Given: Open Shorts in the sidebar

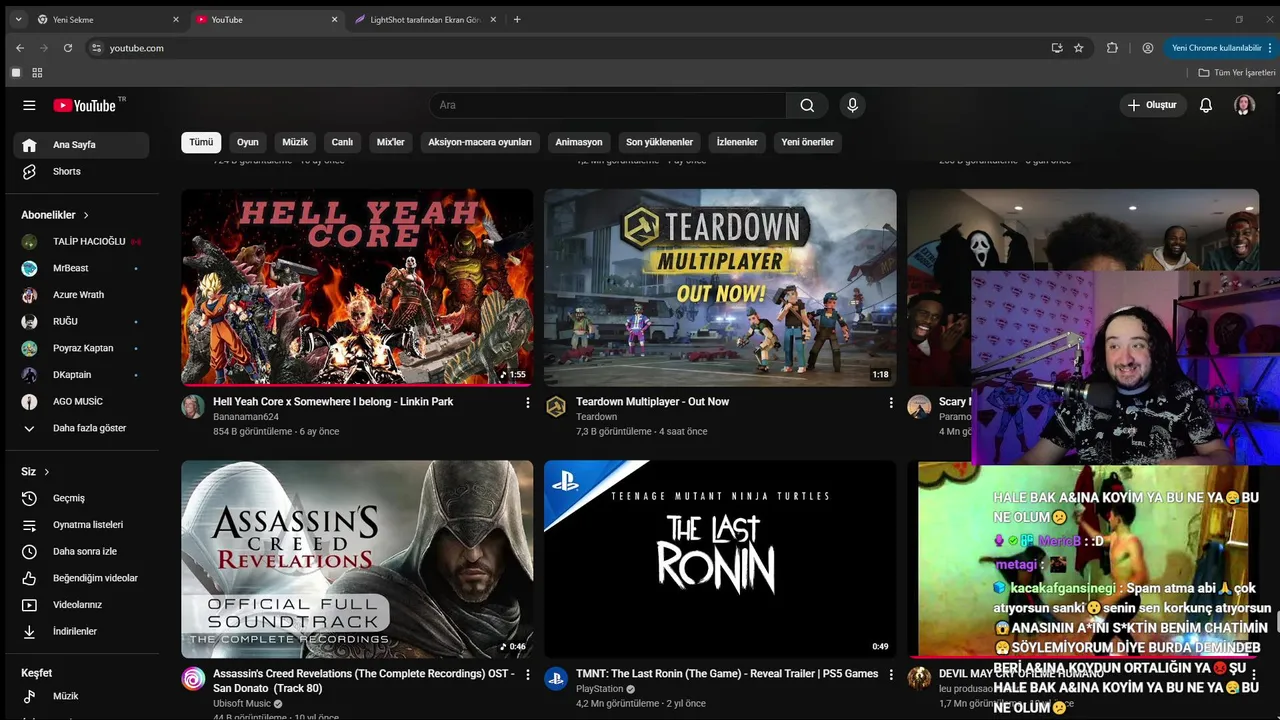Looking at the screenshot, I should point(81,171).
